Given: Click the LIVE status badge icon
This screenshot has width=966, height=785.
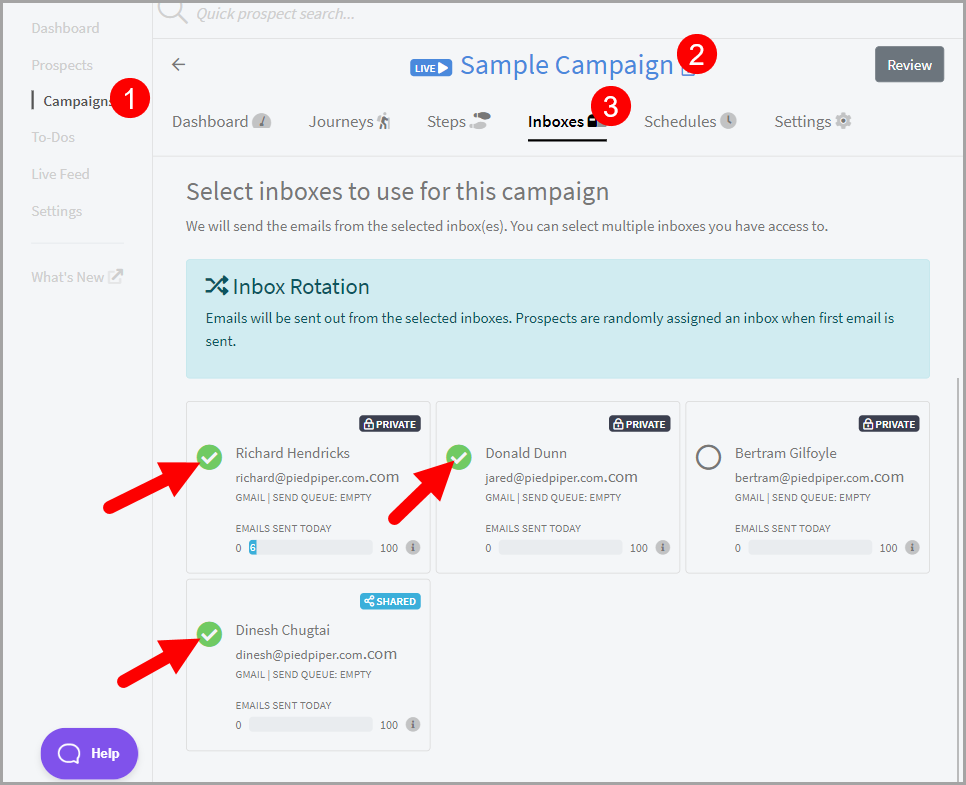Looking at the screenshot, I should click(x=431, y=67).
